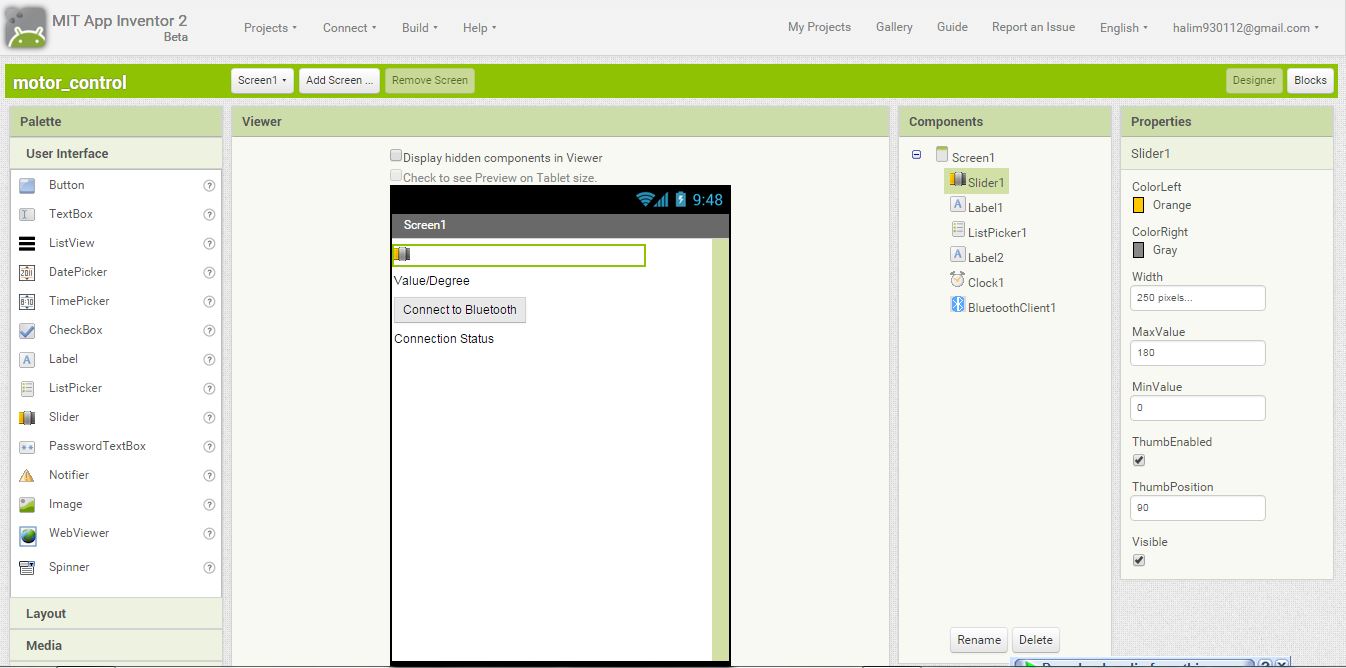Open help for ListView component
Image resolution: width=1346 pixels, height=668 pixels.
coord(210,243)
